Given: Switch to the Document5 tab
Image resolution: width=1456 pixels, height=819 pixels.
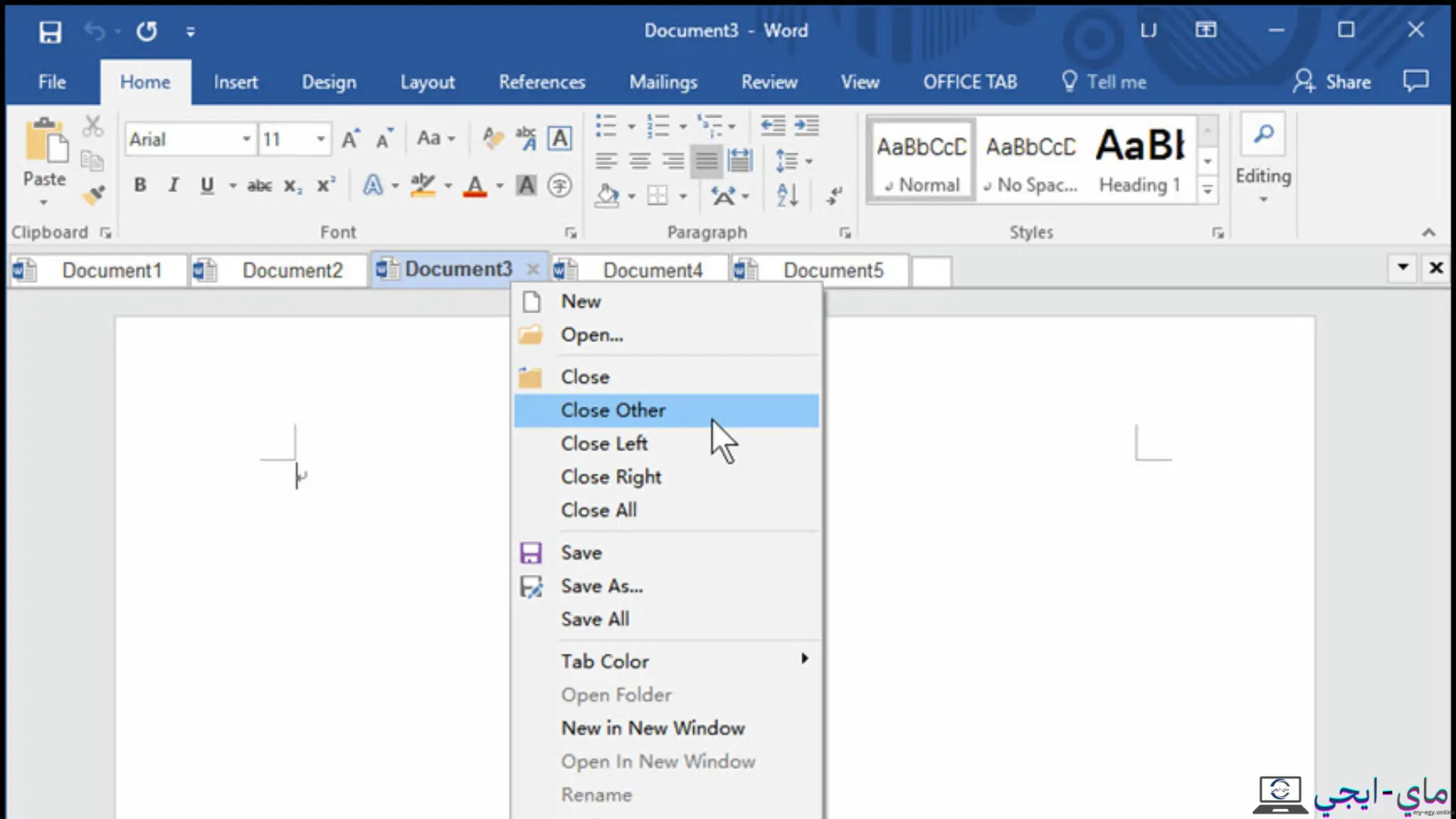Looking at the screenshot, I should pos(820,270).
